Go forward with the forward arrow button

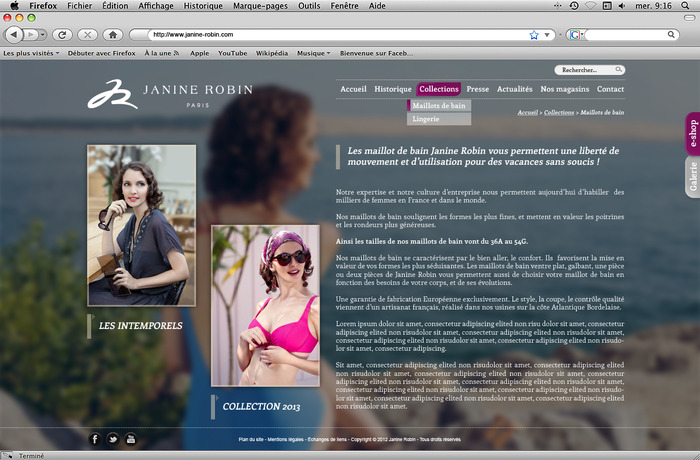pyautogui.click(x=31, y=34)
